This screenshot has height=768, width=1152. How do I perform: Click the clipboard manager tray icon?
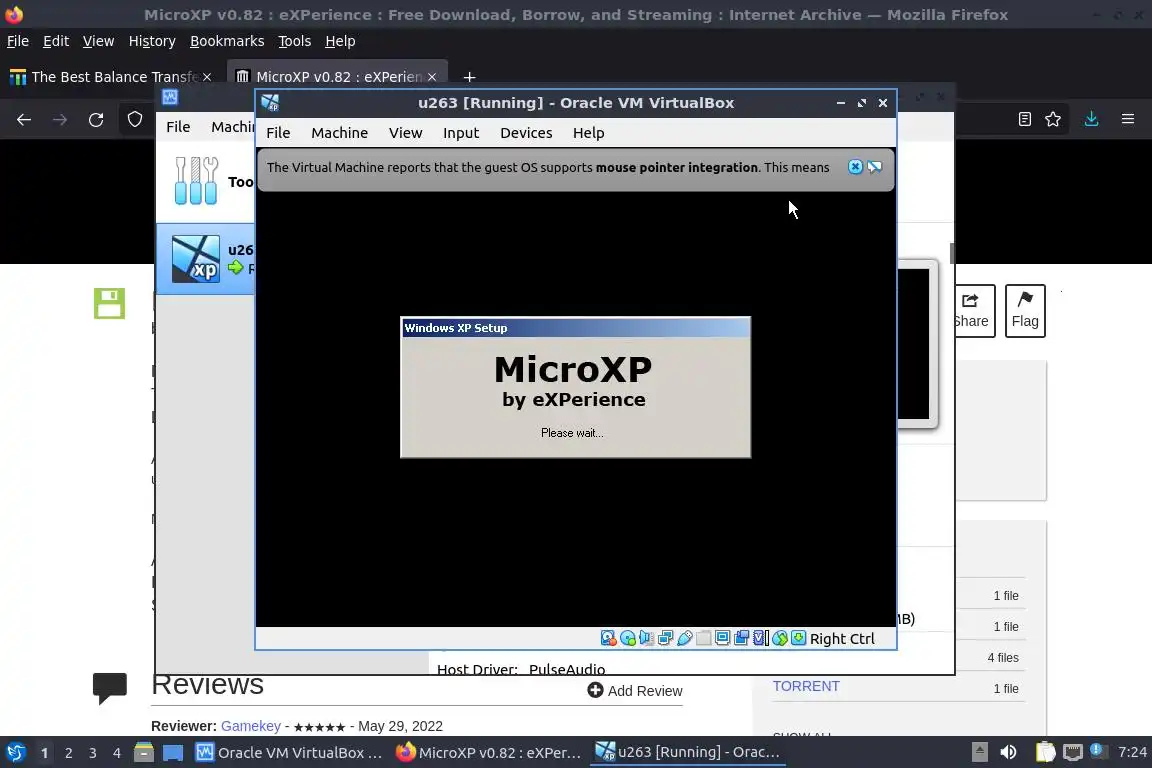[1045, 752]
